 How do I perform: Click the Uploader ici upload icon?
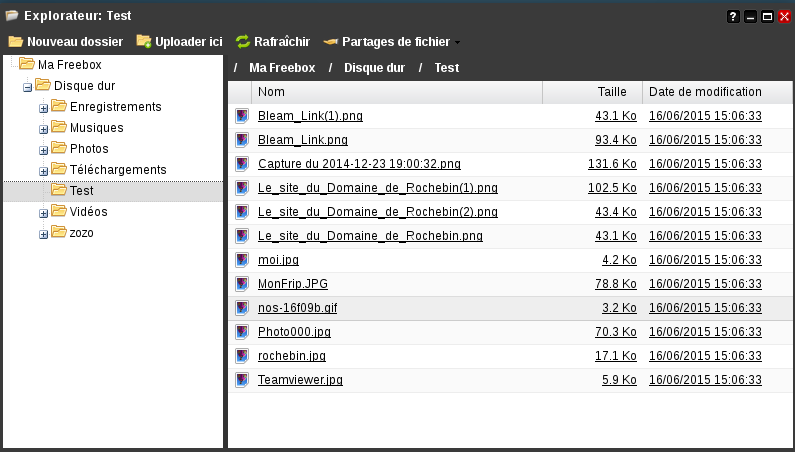click(144, 42)
